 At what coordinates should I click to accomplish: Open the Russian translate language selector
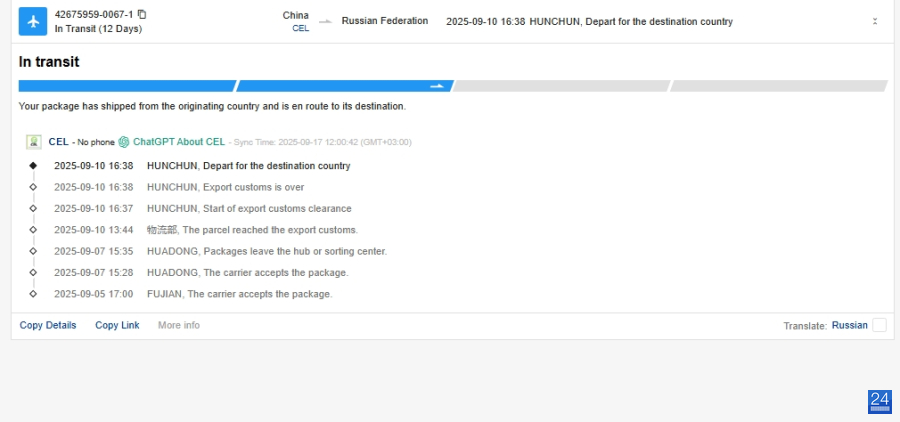click(849, 325)
